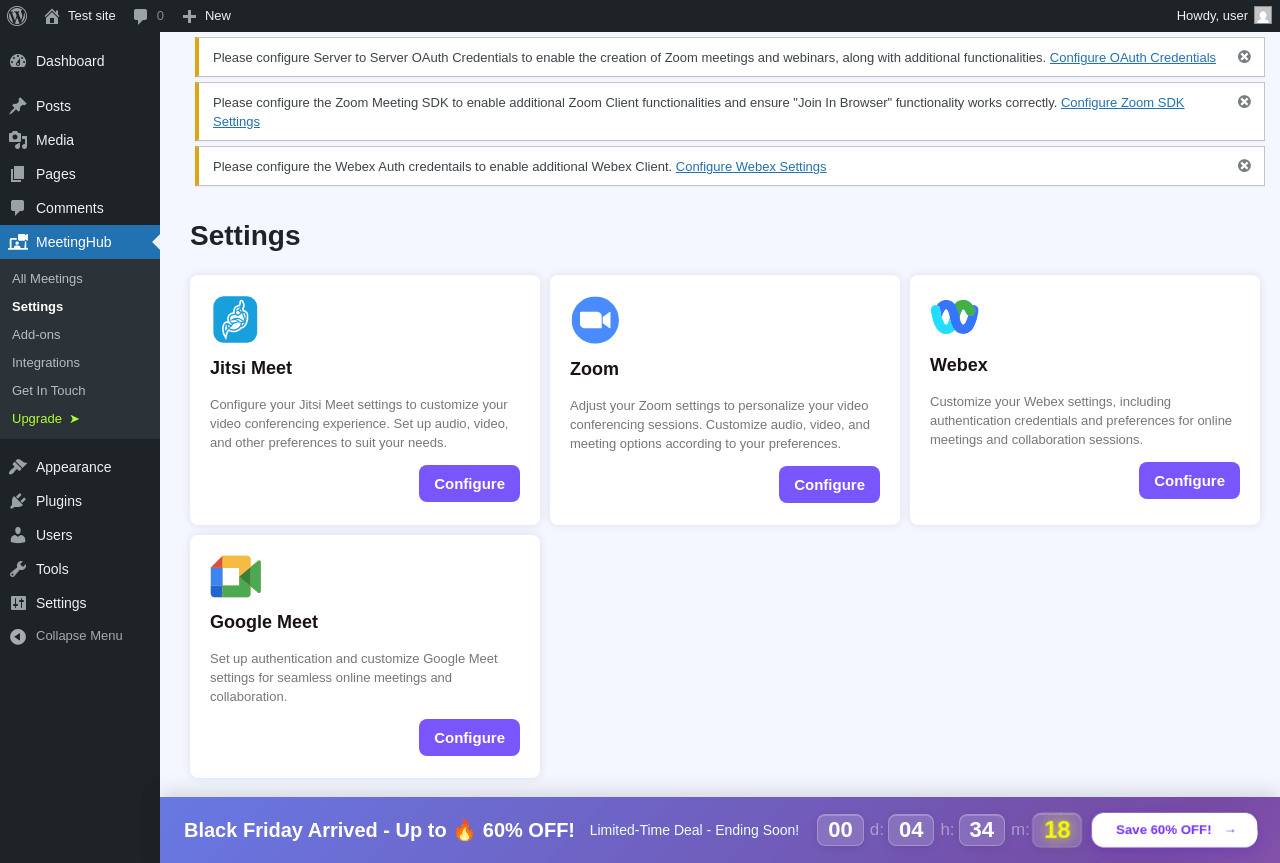Image resolution: width=1280 pixels, height=863 pixels.
Task: Click the Appearance paintbrush icon
Action: click(x=18, y=467)
